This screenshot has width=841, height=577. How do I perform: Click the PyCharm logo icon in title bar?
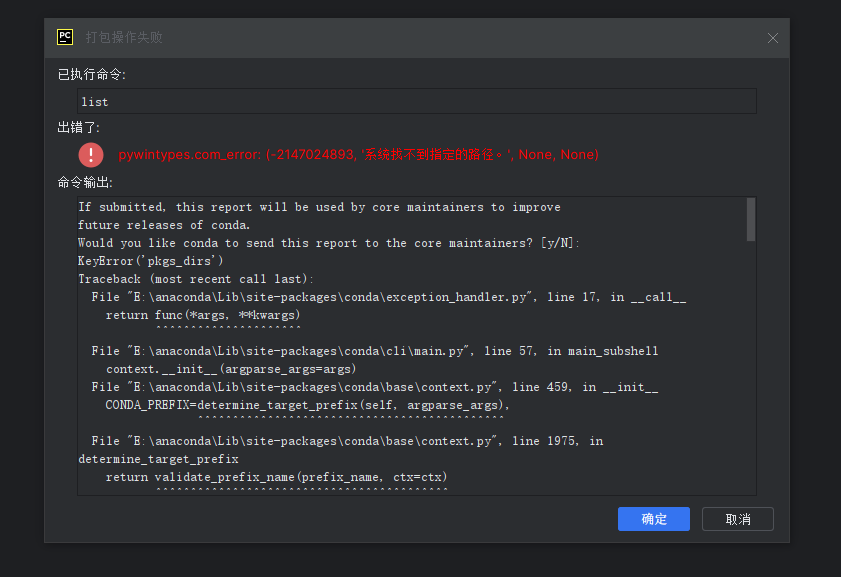65,37
